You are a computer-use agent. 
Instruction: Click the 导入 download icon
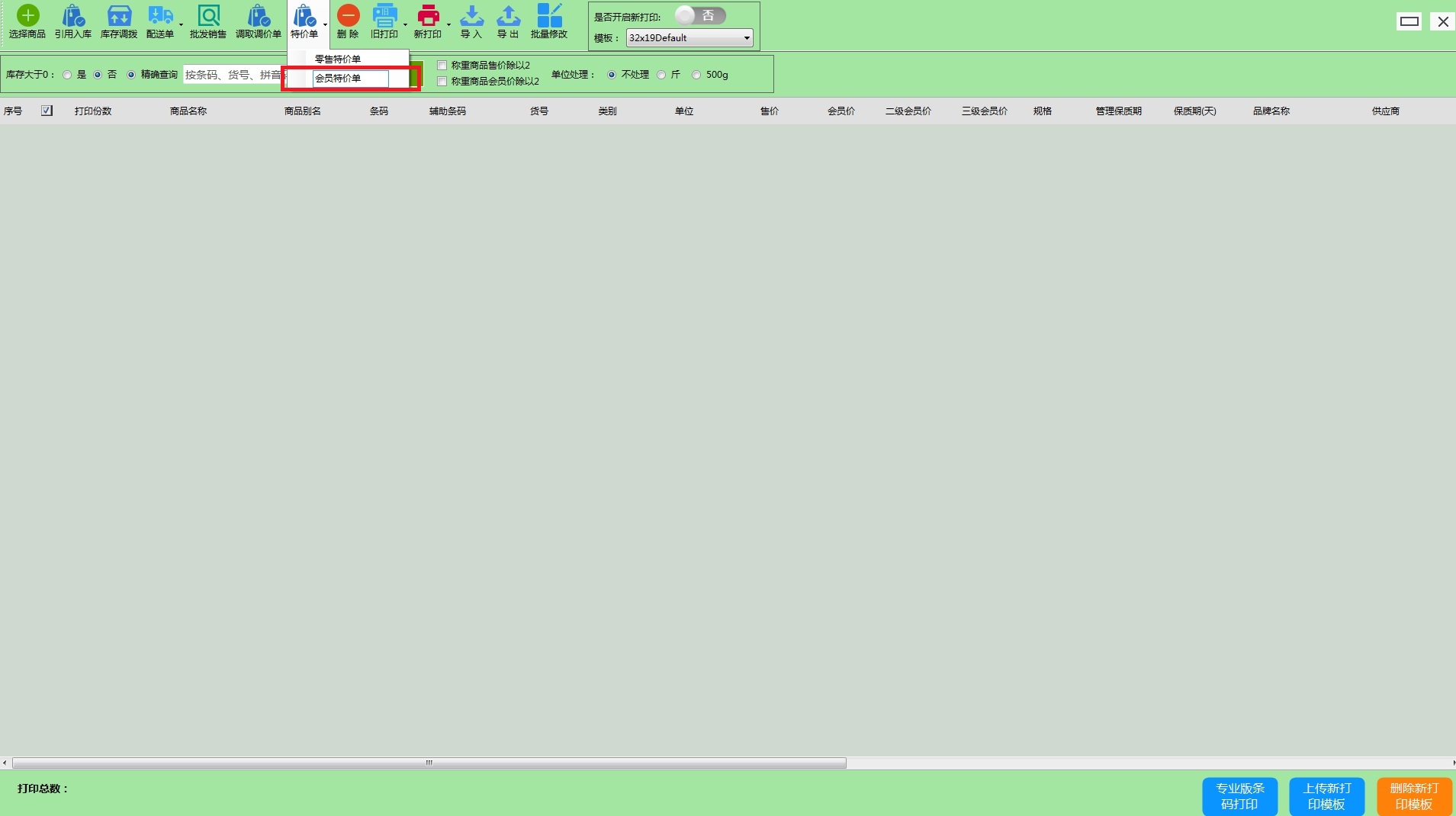(x=471, y=16)
